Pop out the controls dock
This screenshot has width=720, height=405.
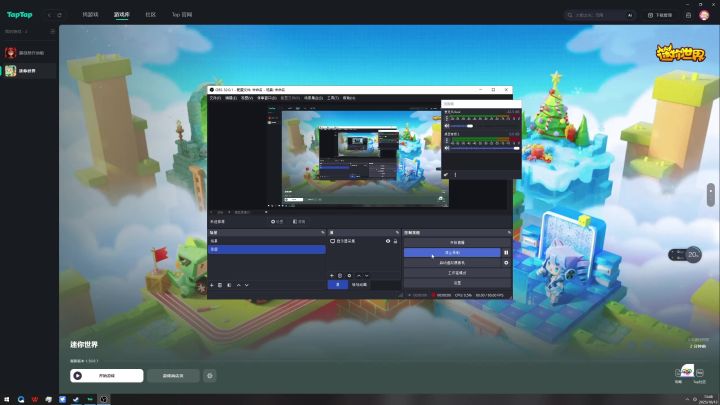click(509, 233)
